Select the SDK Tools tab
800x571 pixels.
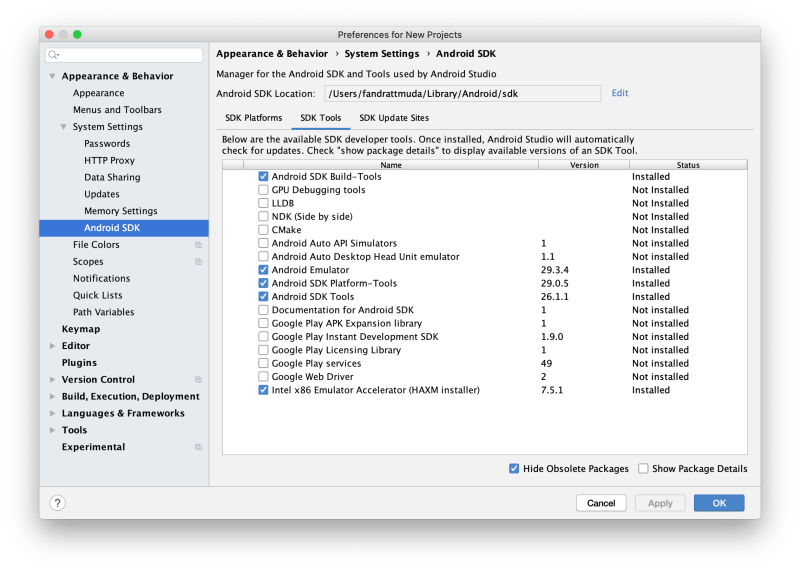pos(320,118)
